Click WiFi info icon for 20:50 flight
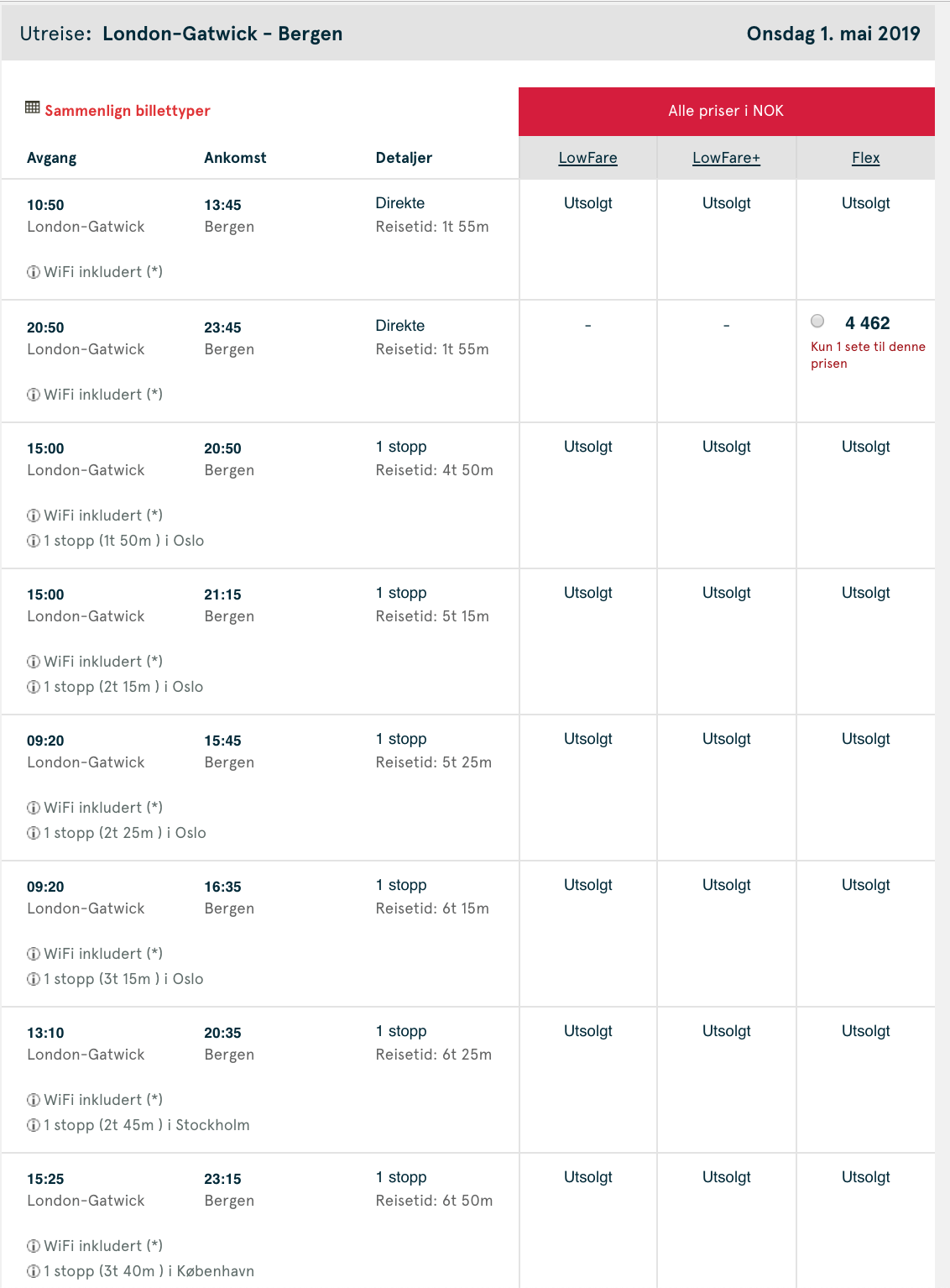The image size is (950, 1288). point(34,395)
